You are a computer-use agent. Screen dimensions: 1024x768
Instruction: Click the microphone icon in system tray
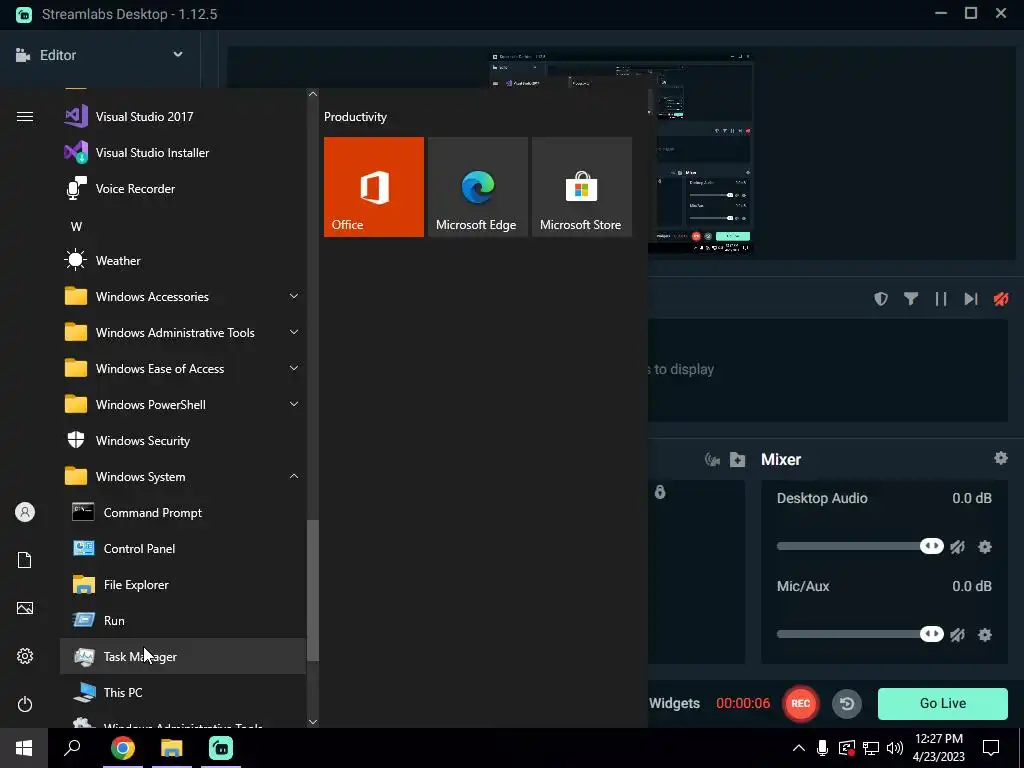pos(822,748)
